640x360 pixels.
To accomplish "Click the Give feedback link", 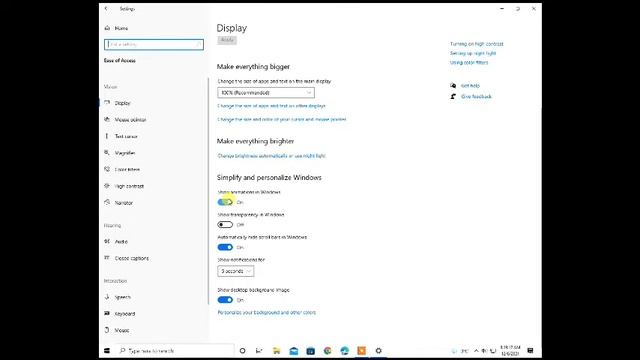I will pyautogui.click(x=476, y=96).
